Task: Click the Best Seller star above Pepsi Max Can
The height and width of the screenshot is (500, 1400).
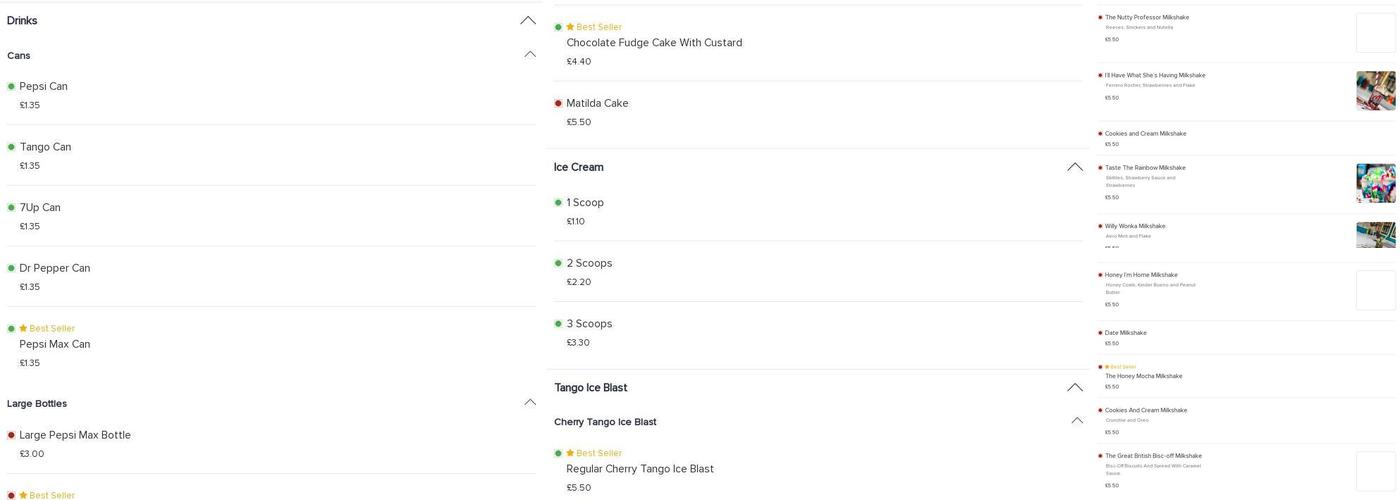Action: point(23,328)
